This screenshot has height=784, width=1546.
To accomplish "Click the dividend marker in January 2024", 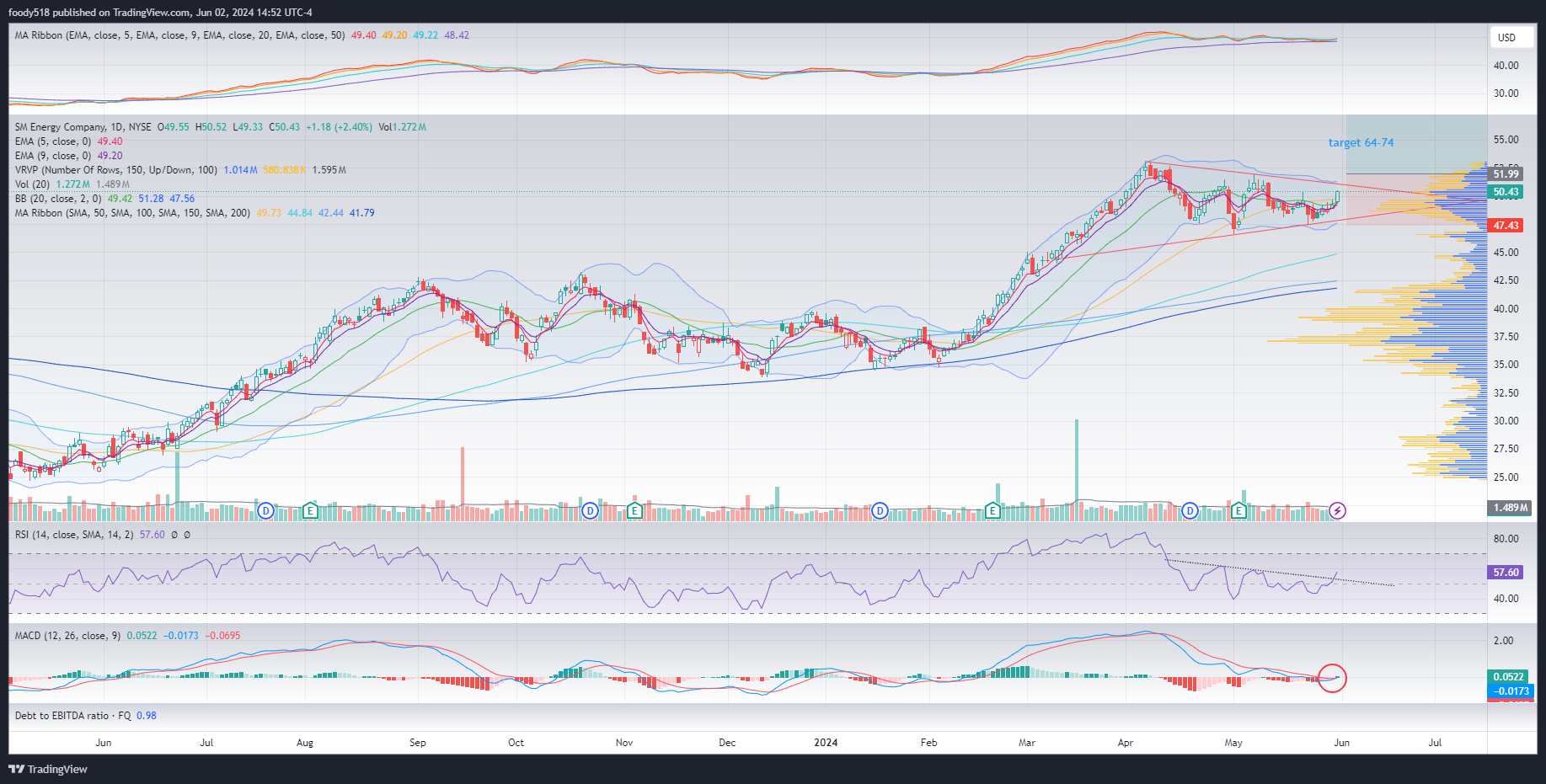I will coord(880,510).
